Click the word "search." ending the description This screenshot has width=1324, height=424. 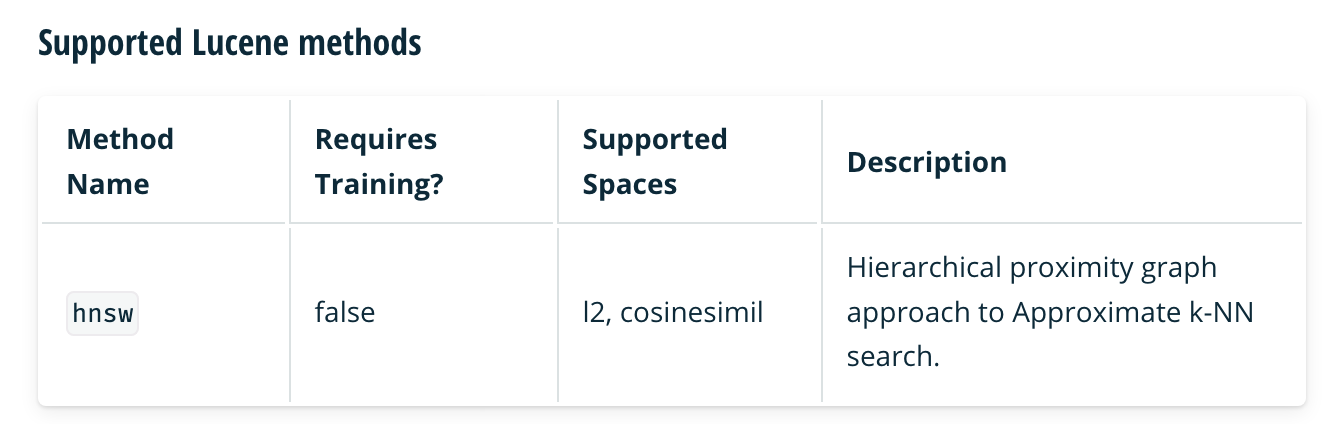pyautogui.click(x=893, y=357)
